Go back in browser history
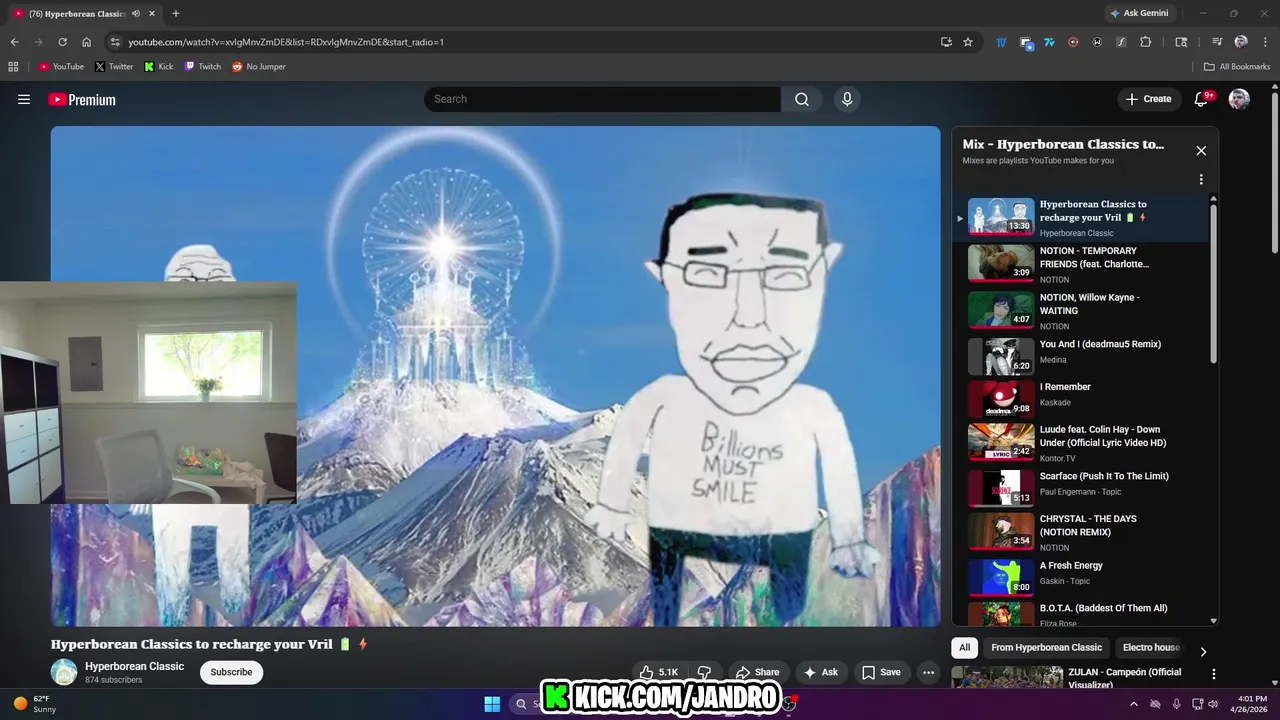Image resolution: width=1280 pixels, height=720 pixels. point(14,42)
